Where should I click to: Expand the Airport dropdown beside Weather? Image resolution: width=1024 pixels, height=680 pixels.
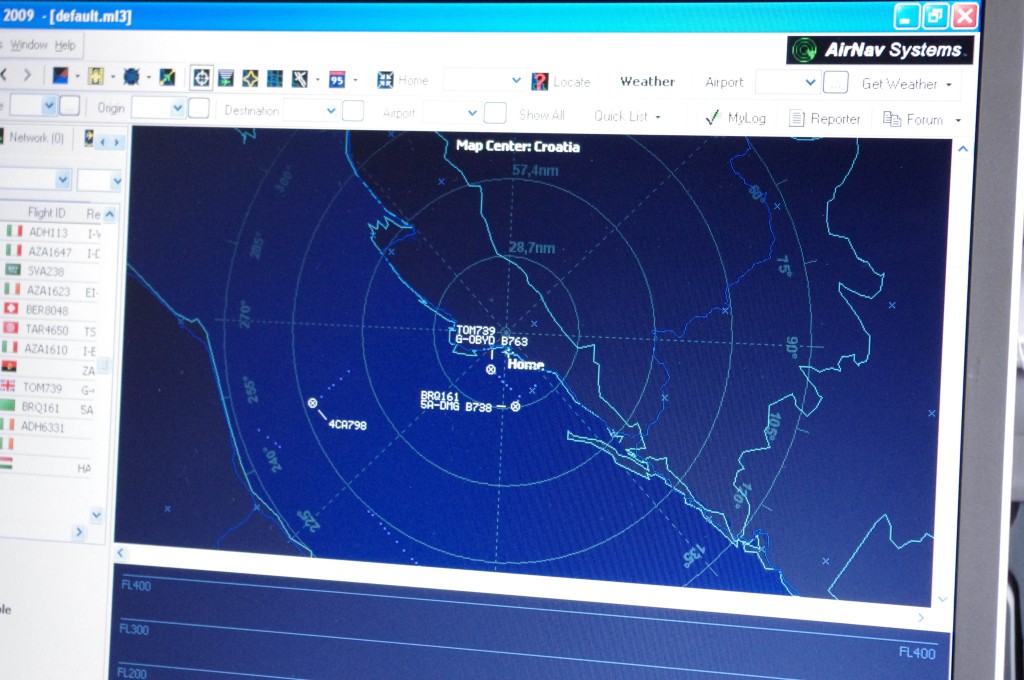coord(810,83)
